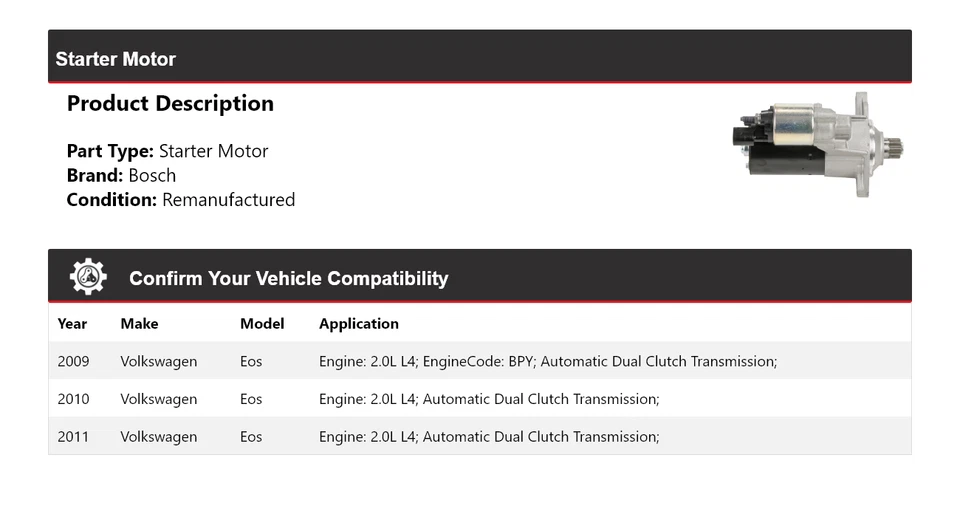Click the Model column header
Viewport: 960px width, 517px height.
(x=262, y=323)
